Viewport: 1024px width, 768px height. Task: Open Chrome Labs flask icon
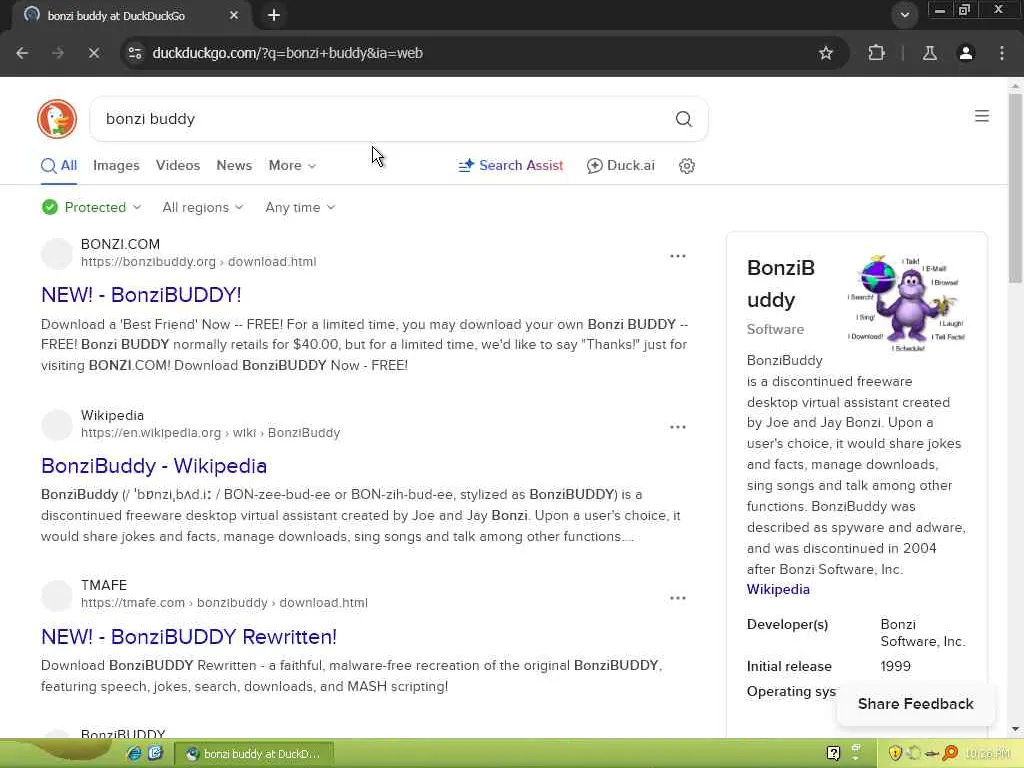(929, 53)
